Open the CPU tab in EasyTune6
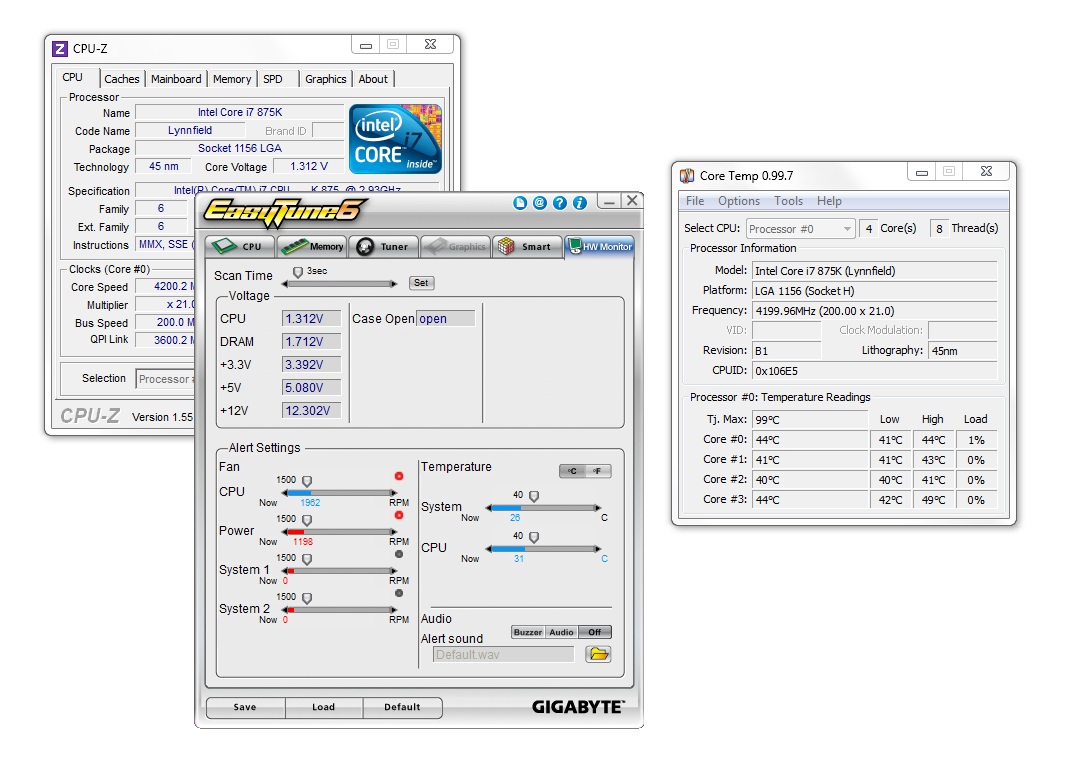 pos(240,247)
